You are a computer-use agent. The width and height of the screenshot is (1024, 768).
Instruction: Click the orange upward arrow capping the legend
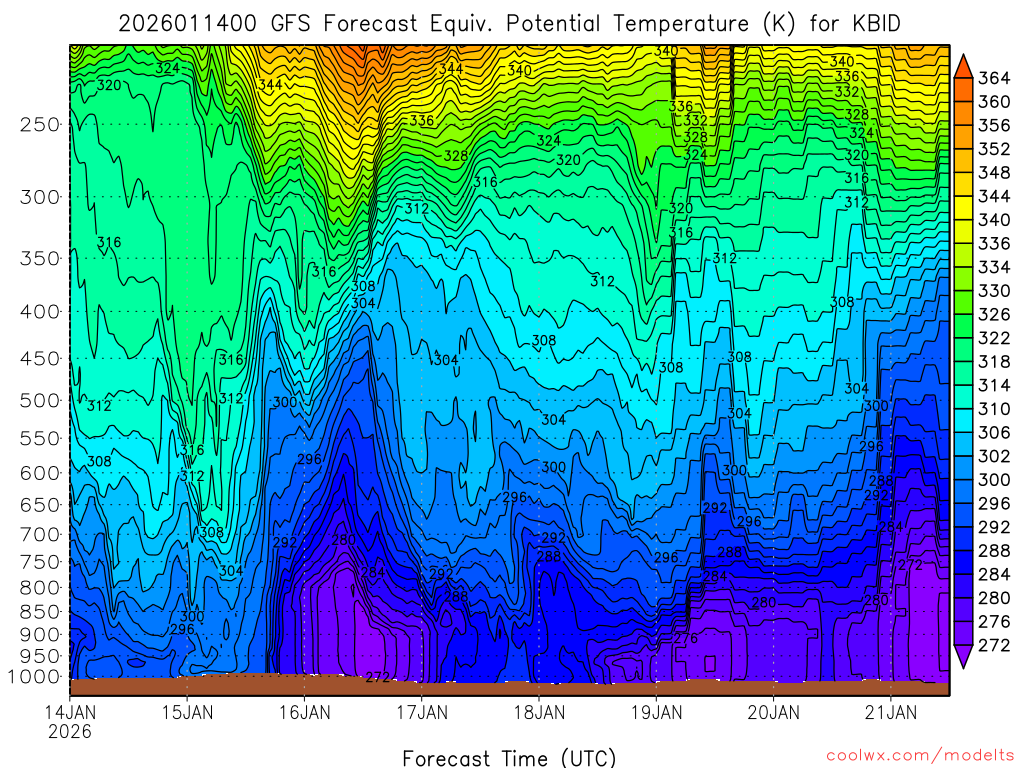[963, 67]
